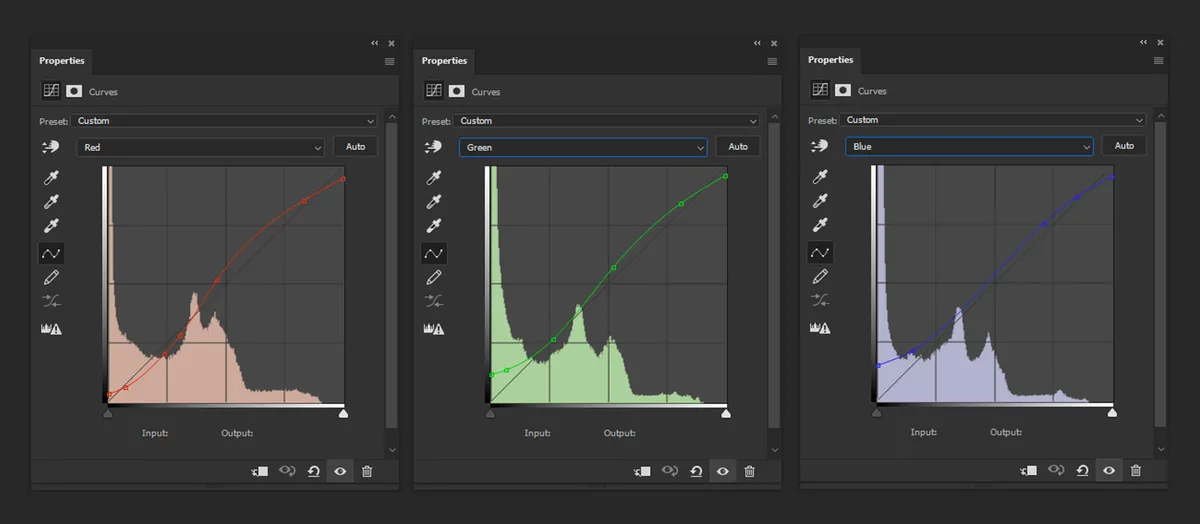The height and width of the screenshot is (524, 1200).
Task: Delete adjustment layer from Green panel
Action: pos(750,471)
